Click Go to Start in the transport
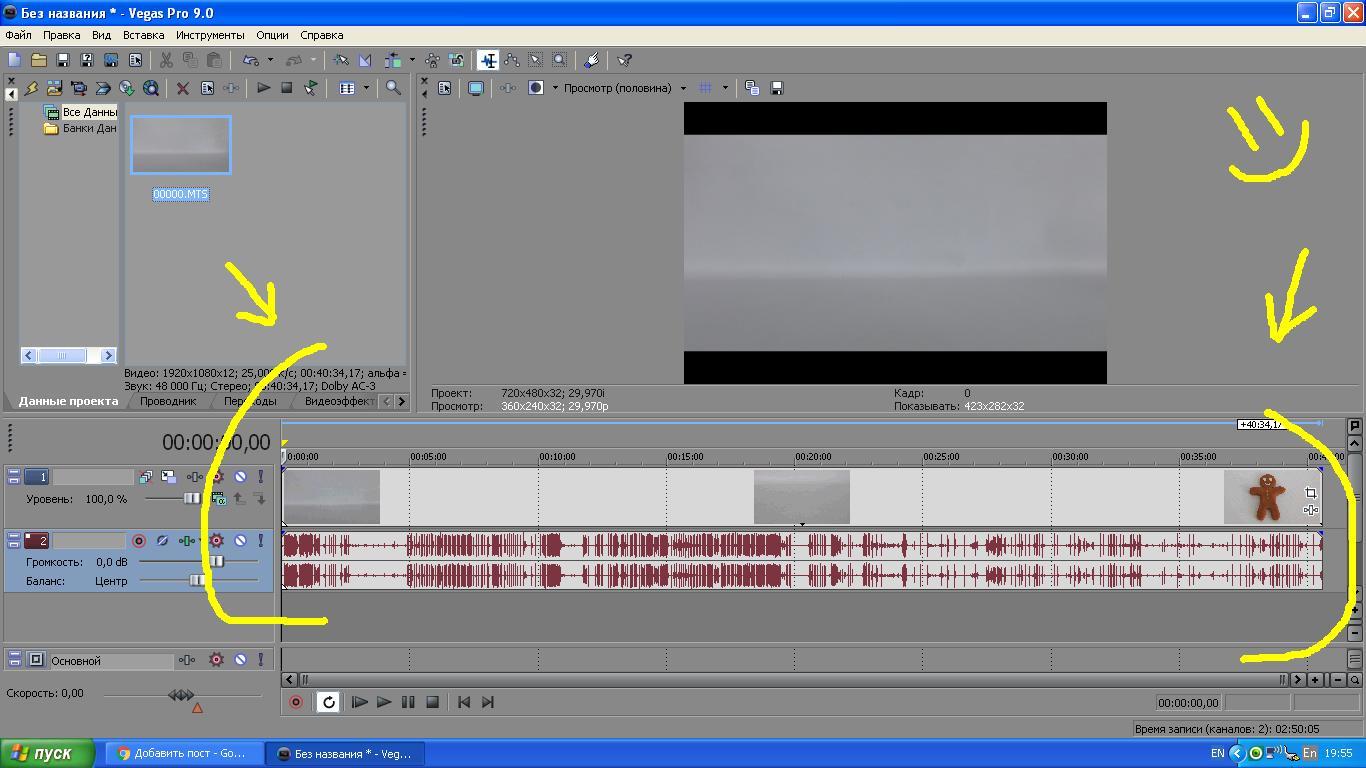1366x768 pixels. click(x=464, y=702)
